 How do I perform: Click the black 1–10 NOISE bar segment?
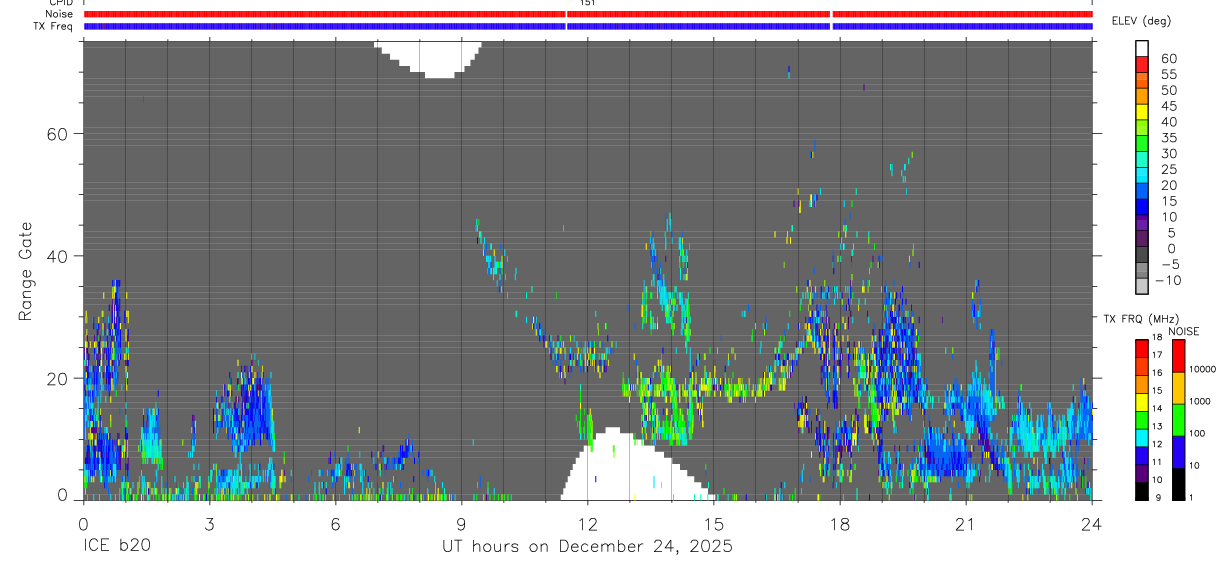pyautogui.click(x=1178, y=484)
